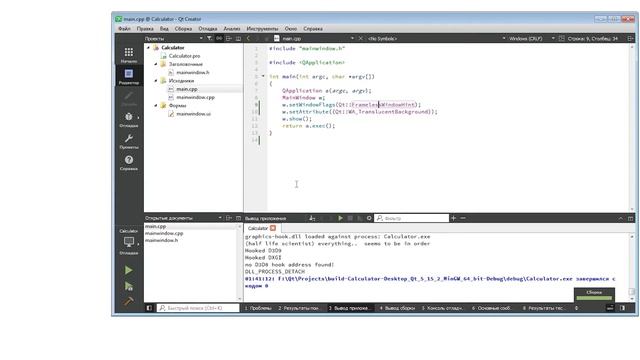Screen dimensions: 640x360
Task: Go back in editor navigation history
Action: pos(248,38)
